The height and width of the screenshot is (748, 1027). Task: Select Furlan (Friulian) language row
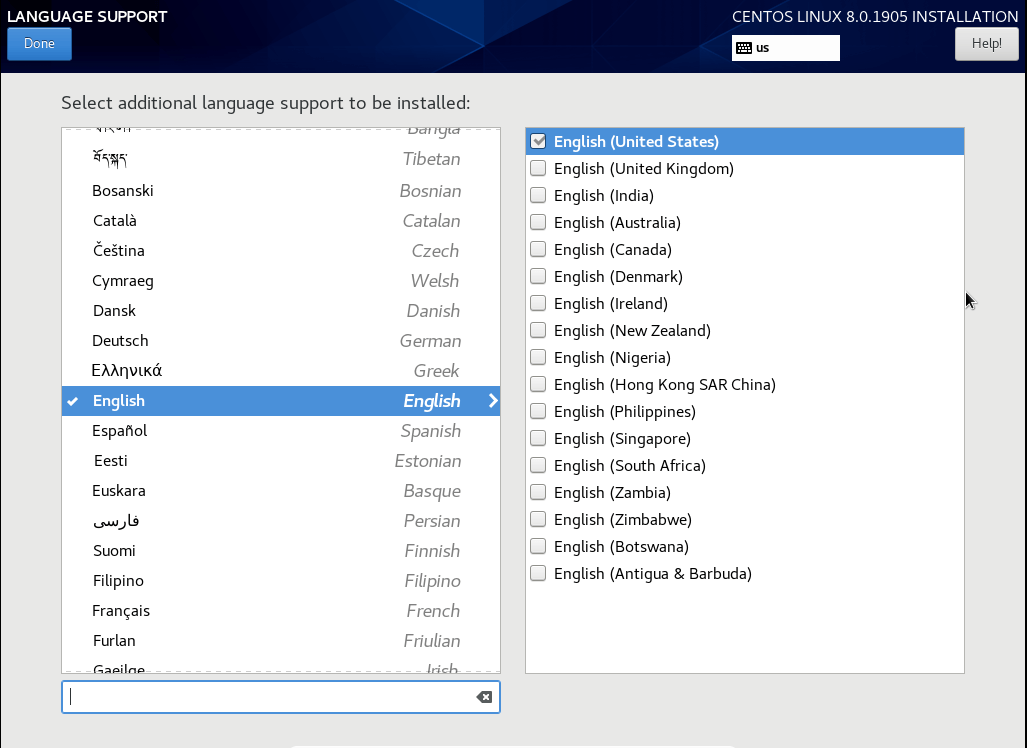tap(280, 641)
